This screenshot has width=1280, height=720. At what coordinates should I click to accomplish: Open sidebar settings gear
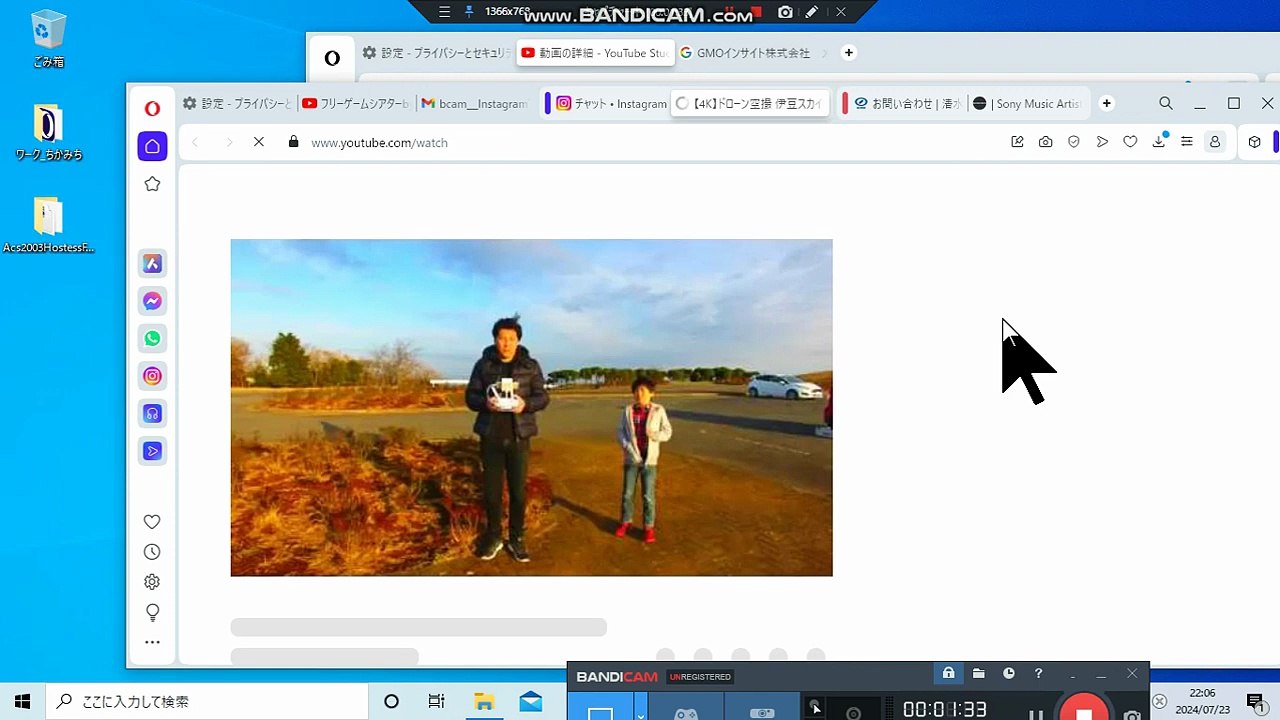152,582
